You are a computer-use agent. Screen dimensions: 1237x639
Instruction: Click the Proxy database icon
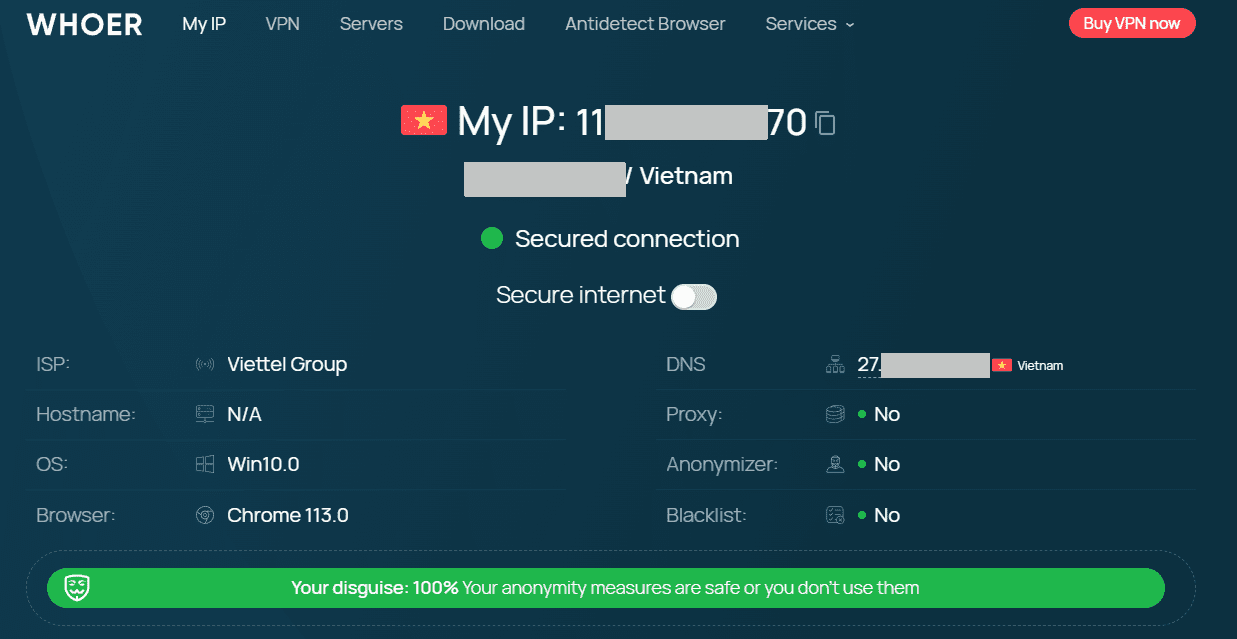[x=835, y=413]
